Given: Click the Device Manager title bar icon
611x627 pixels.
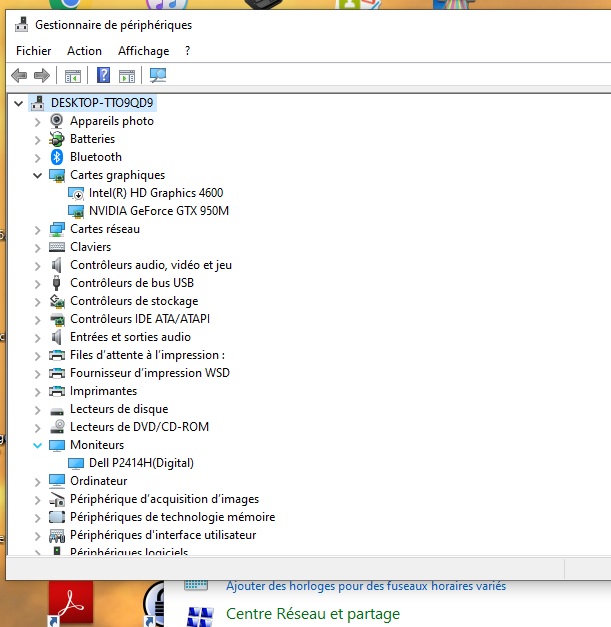Looking at the screenshot, I should click(22, 24).
